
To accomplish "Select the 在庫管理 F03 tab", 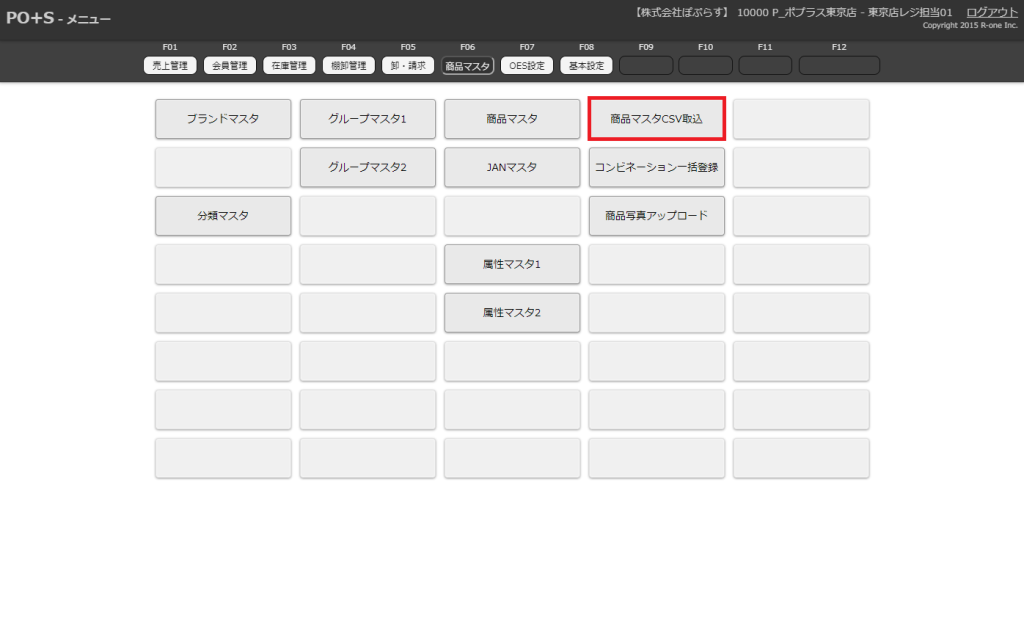I will click(289, 66).
